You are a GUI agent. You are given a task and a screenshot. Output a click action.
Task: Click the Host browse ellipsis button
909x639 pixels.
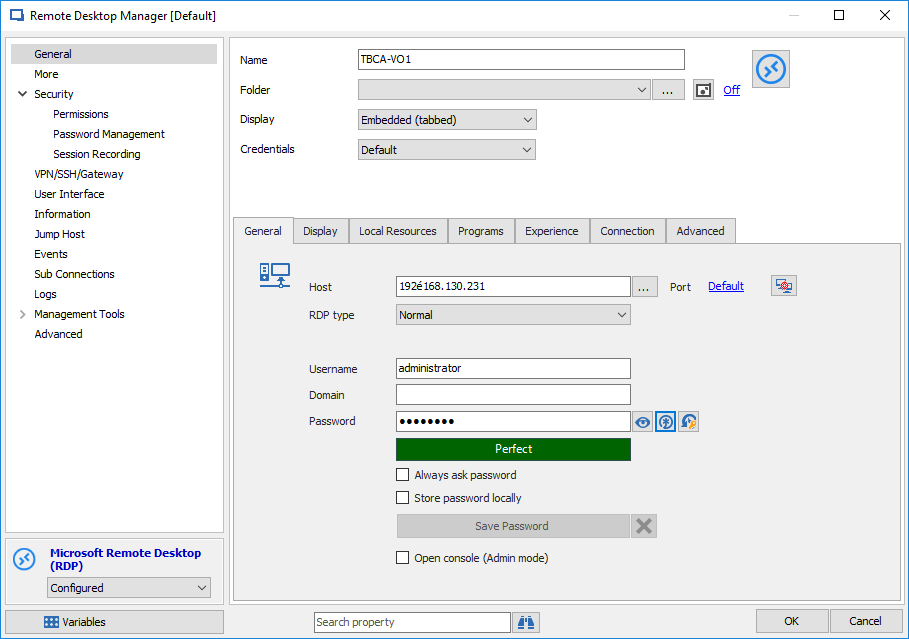click(644, 286)
